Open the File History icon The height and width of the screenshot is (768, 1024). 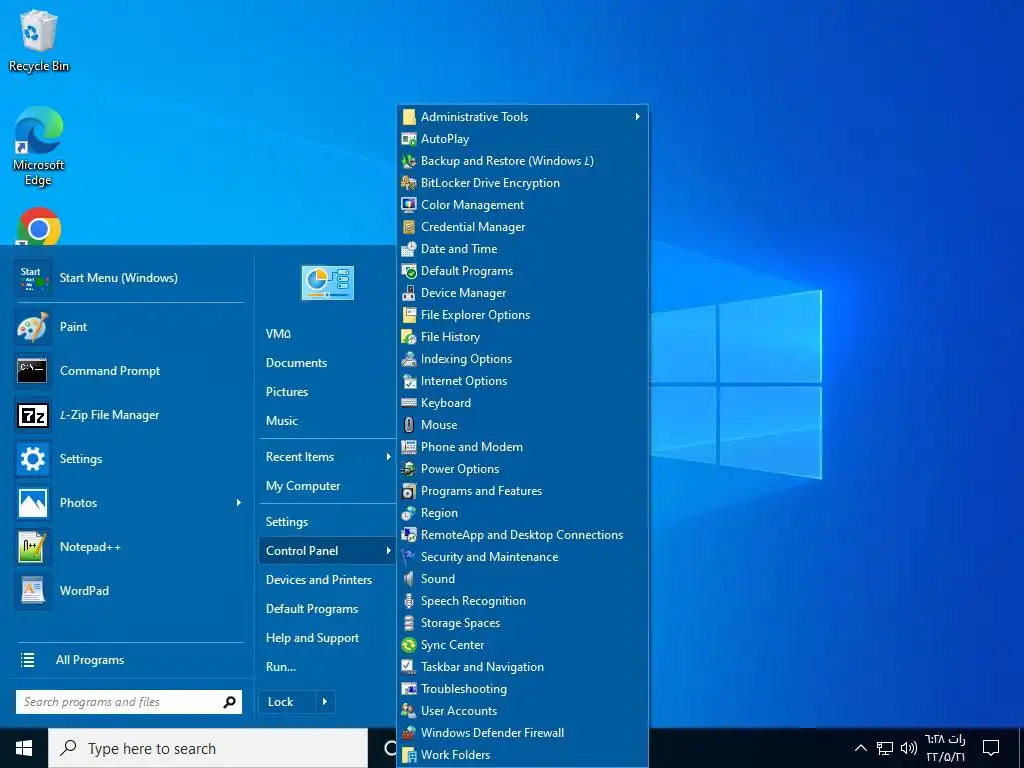click(x=409, y=337)
